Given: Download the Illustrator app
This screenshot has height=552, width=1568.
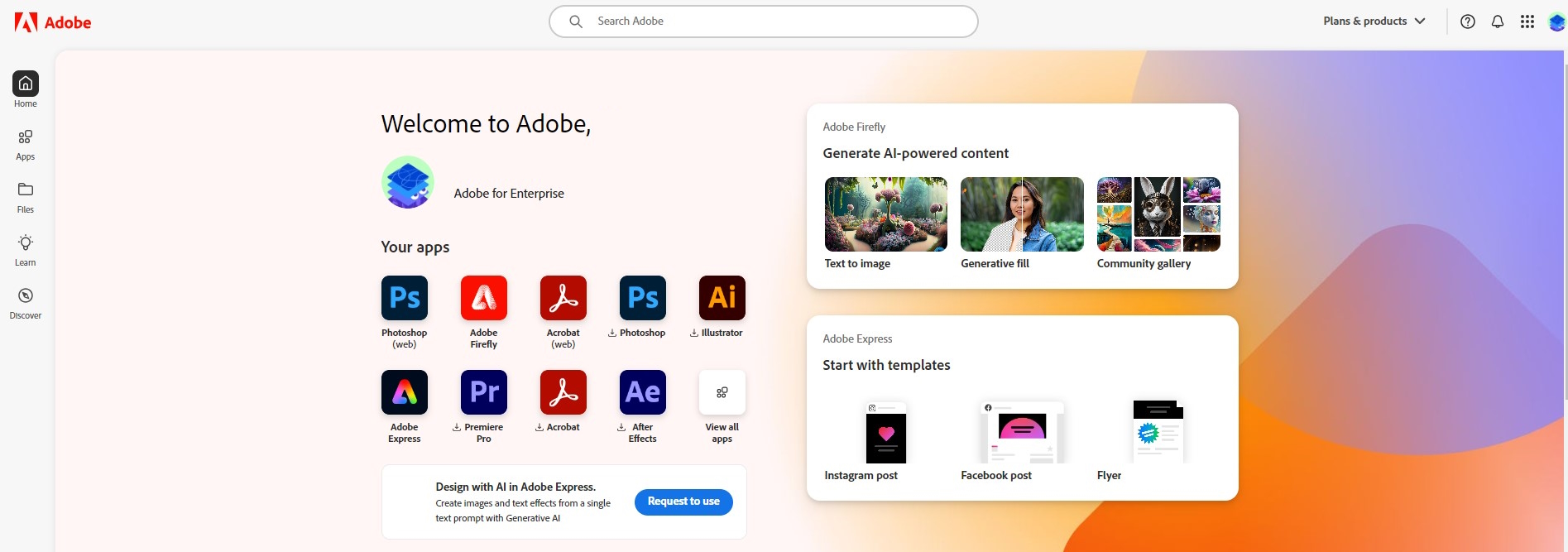Looking at the screenshot, I should (x=722, y=298).
